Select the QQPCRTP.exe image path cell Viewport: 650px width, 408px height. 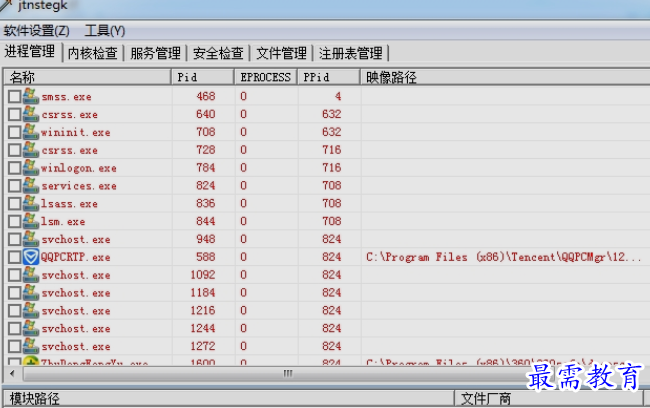tap(503, 257)
